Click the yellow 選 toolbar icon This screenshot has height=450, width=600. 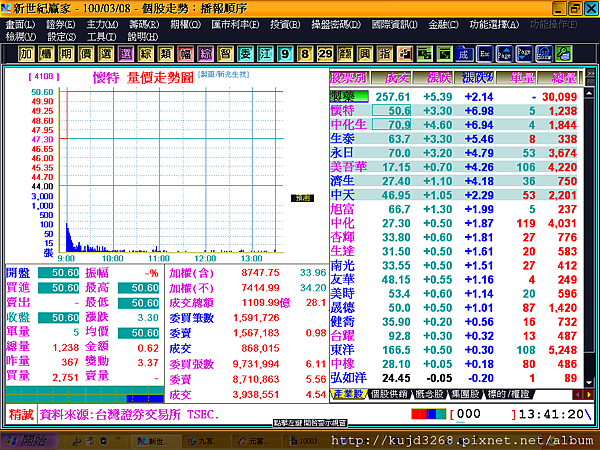[x=106, y=54]
